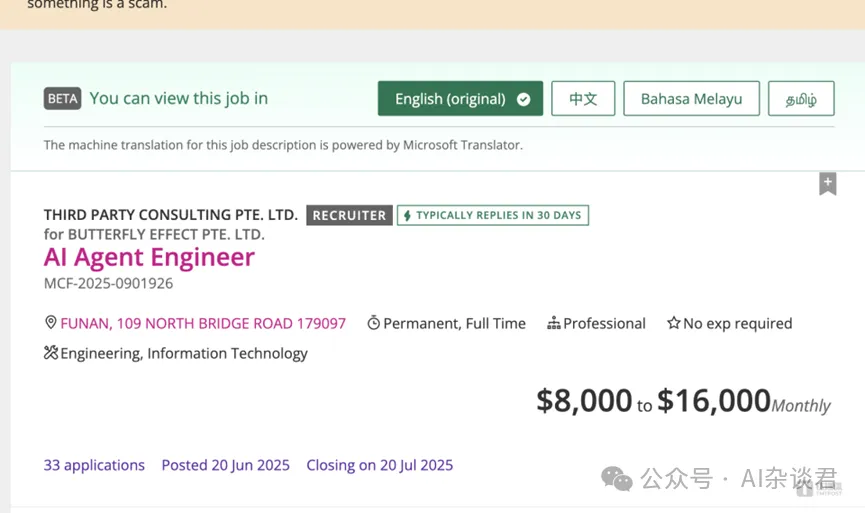This screenshot has width=865, height=513.
Task: Switch job description to 中文
Action: [x=583, y=99]
